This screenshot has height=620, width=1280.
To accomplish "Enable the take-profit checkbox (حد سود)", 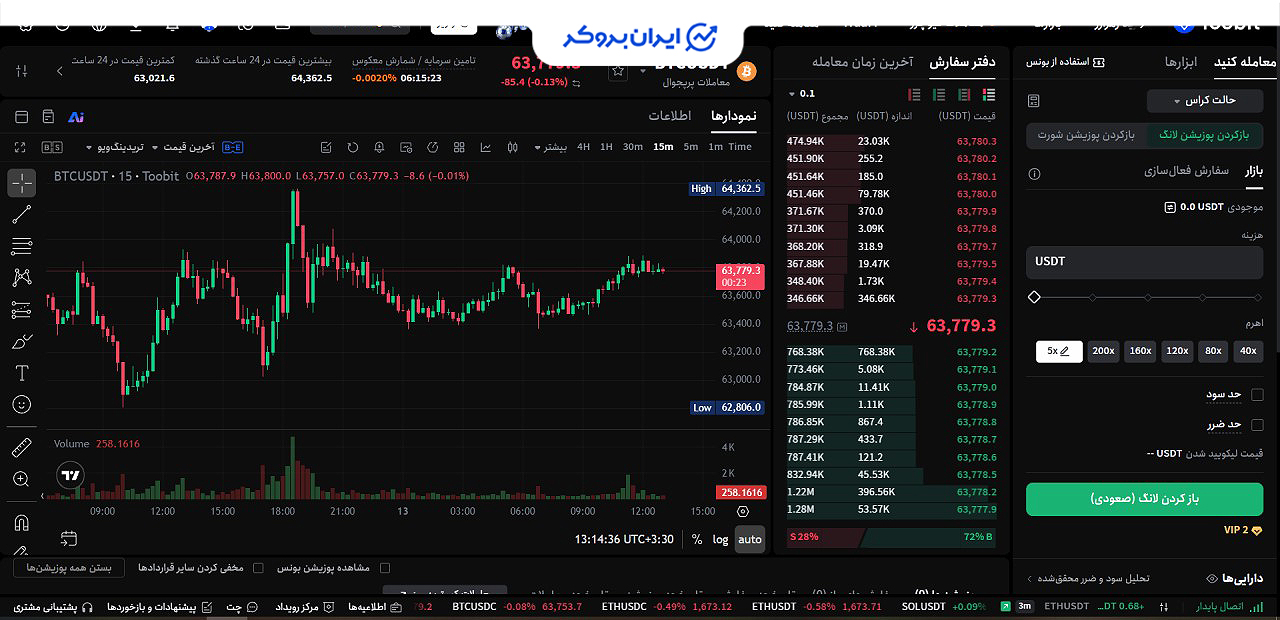I will (x=1258, y=394).
